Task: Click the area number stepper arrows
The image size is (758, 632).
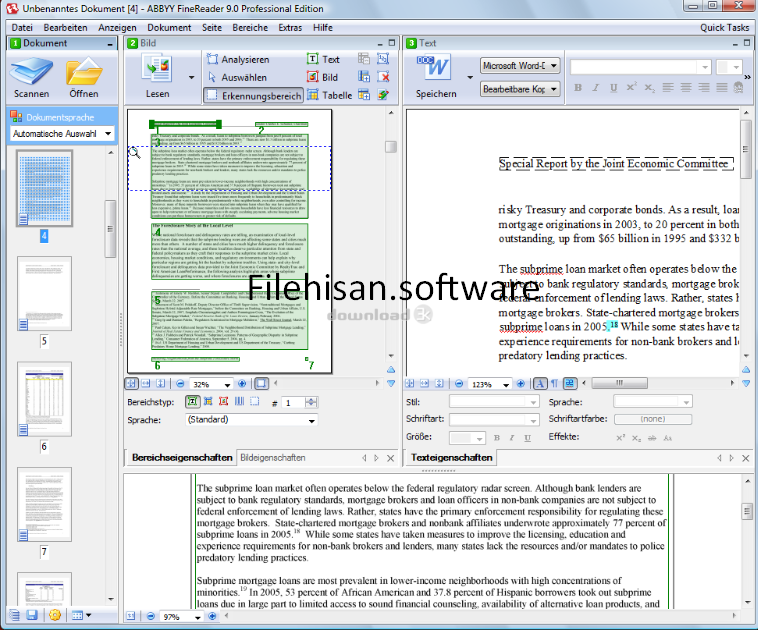Action: [311, 402]
